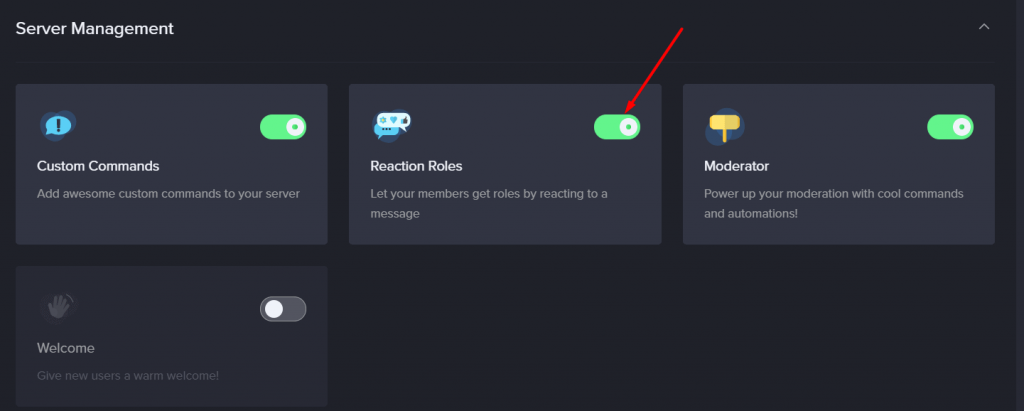1024x411 pixels.
Task: Switch off the Moderator plugin toggle
Action: click(950, 127)
